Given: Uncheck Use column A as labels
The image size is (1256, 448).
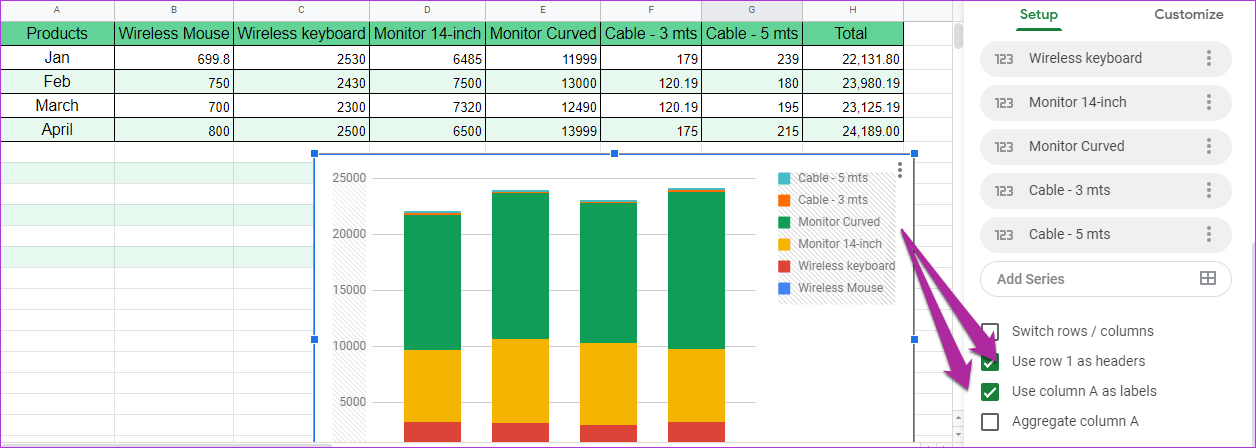Looking at the screenshot, I should pos(990,392).
